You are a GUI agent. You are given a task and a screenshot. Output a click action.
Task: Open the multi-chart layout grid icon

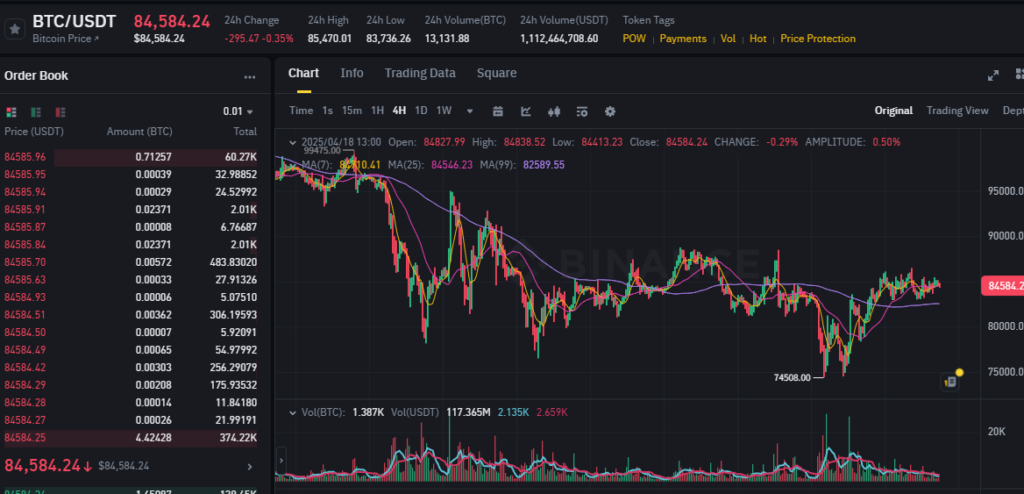click(1019, 74)
